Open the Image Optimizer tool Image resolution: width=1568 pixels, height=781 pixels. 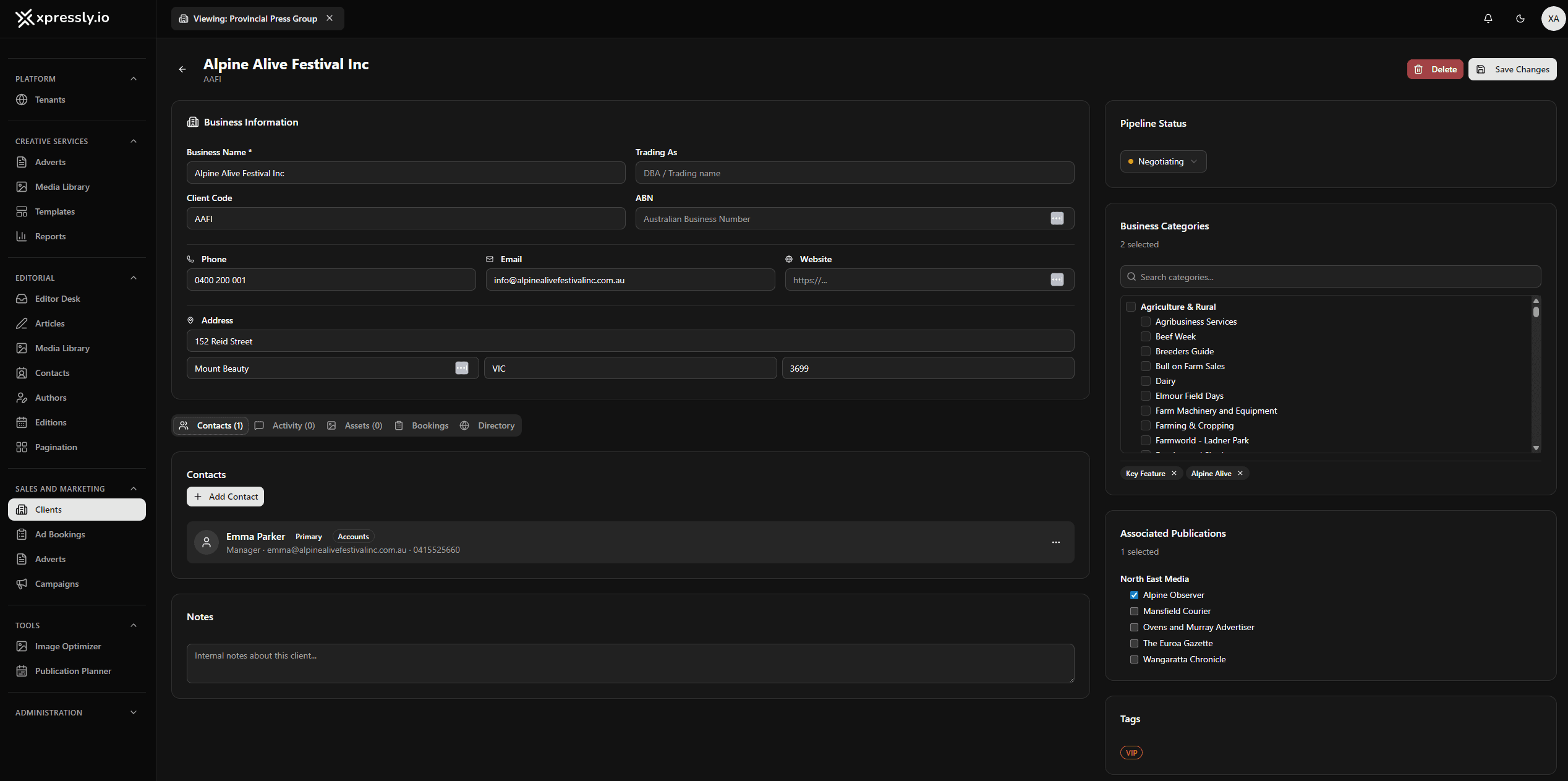pyautogui.click(x=67, y=646)
